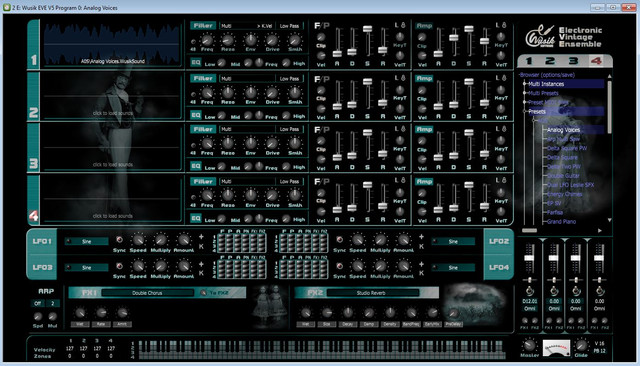
Task: Adjust the LFO1 Speed knob
Action: click(x=138, y=240)
